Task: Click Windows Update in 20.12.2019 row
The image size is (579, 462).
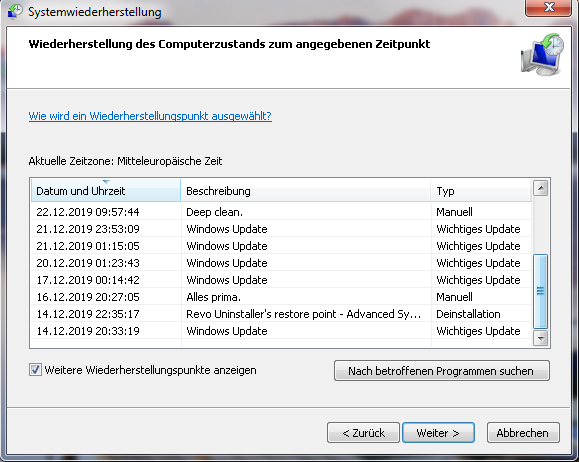Action: click(227, 263)
